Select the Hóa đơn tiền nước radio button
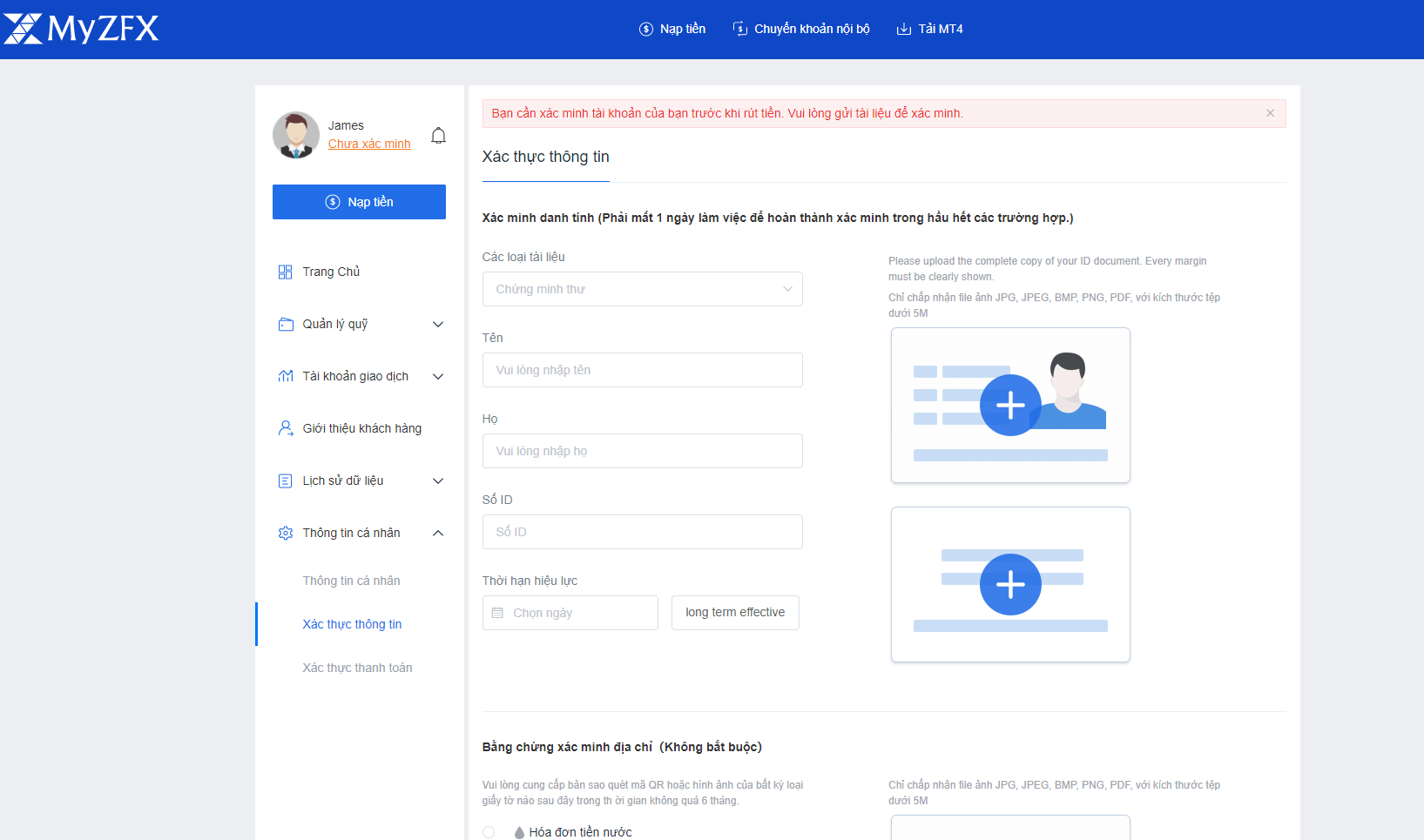 coord(489,832)
